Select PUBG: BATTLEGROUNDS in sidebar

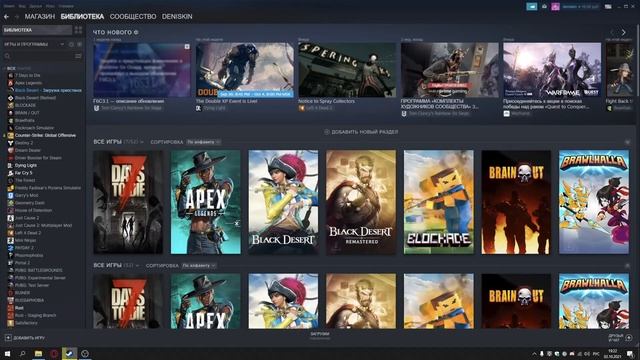(x=39, y=270)
